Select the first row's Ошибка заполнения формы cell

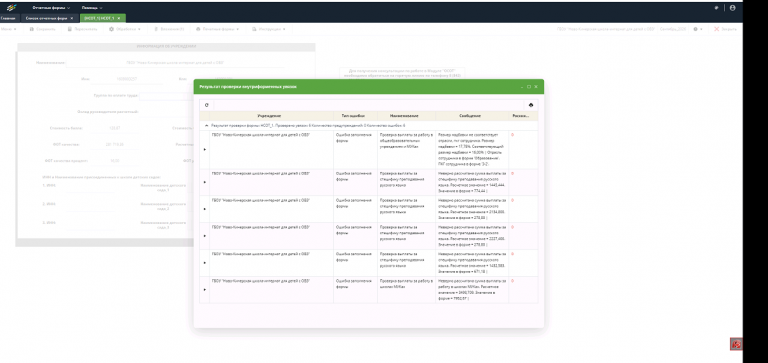coord(356,149)
